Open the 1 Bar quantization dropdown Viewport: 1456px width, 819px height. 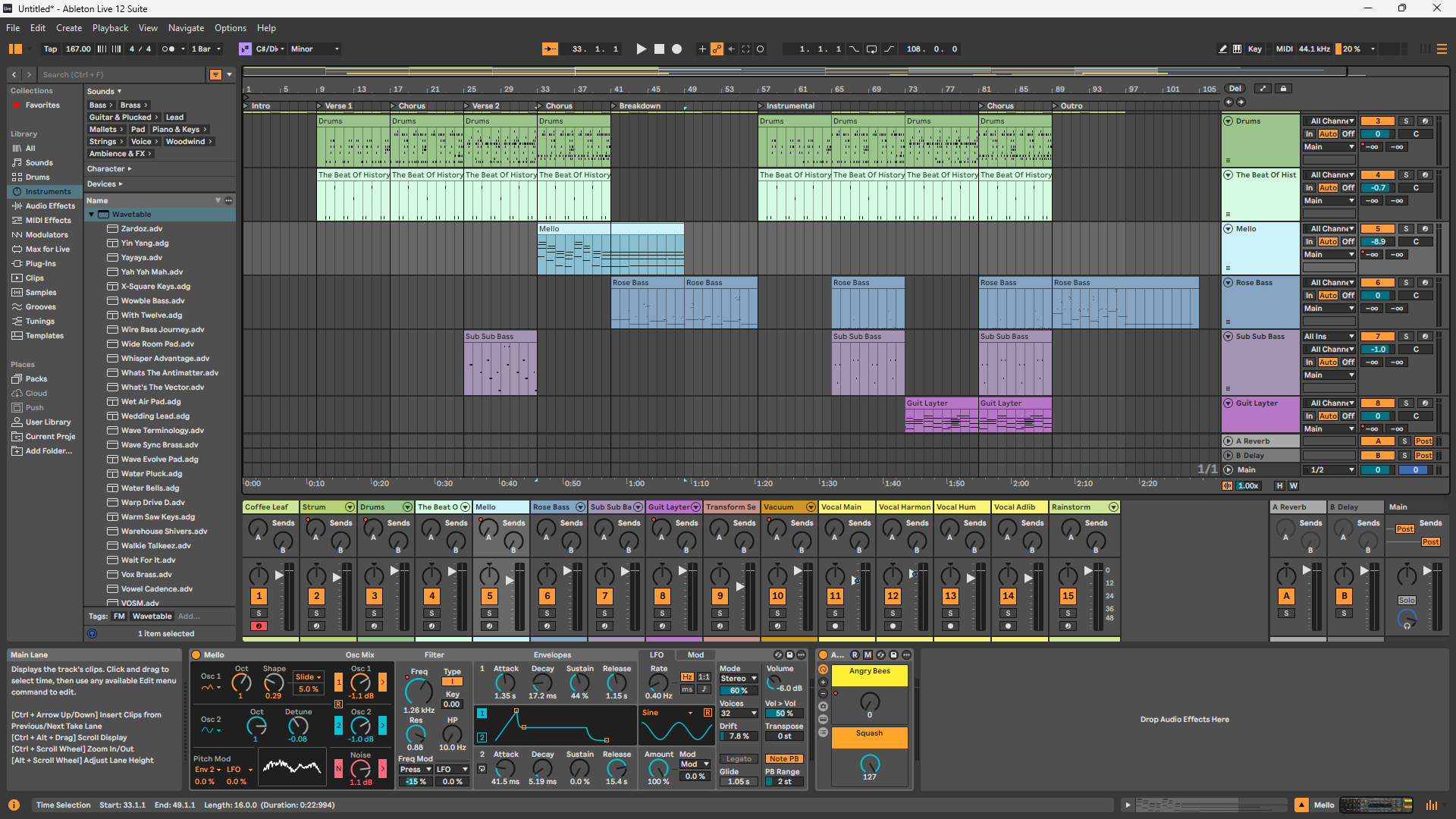[206, 49]
